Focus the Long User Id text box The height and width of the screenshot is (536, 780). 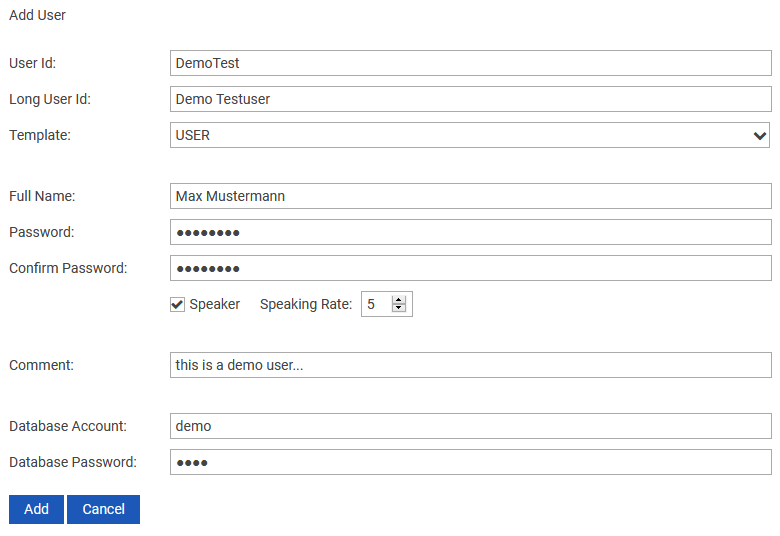click(x=470, y=99)
